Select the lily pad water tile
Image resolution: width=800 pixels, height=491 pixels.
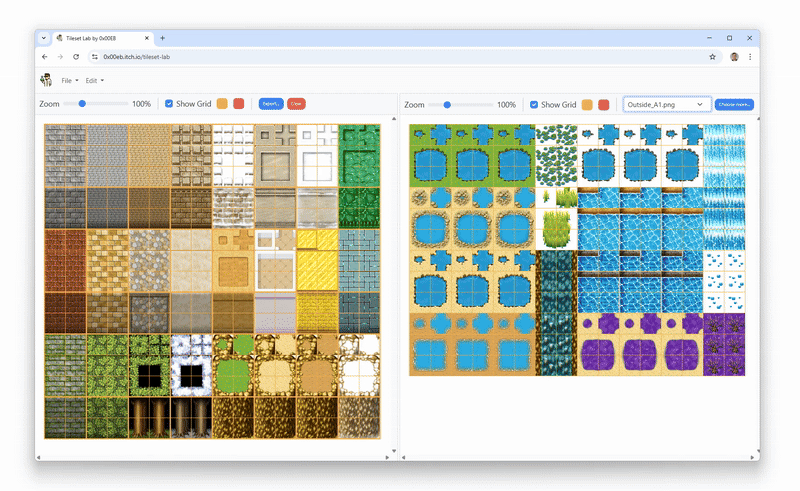(556, 156)
